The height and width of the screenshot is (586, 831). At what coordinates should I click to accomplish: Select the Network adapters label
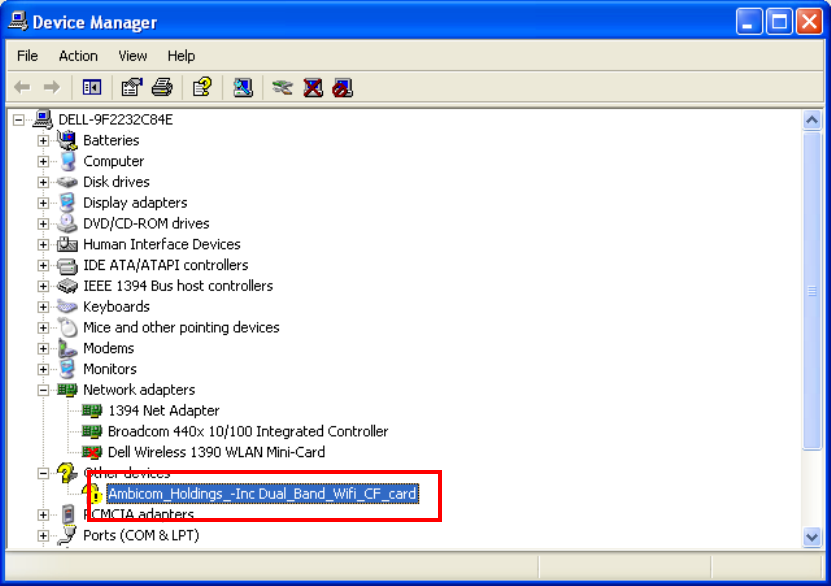(x=139, y=390)
